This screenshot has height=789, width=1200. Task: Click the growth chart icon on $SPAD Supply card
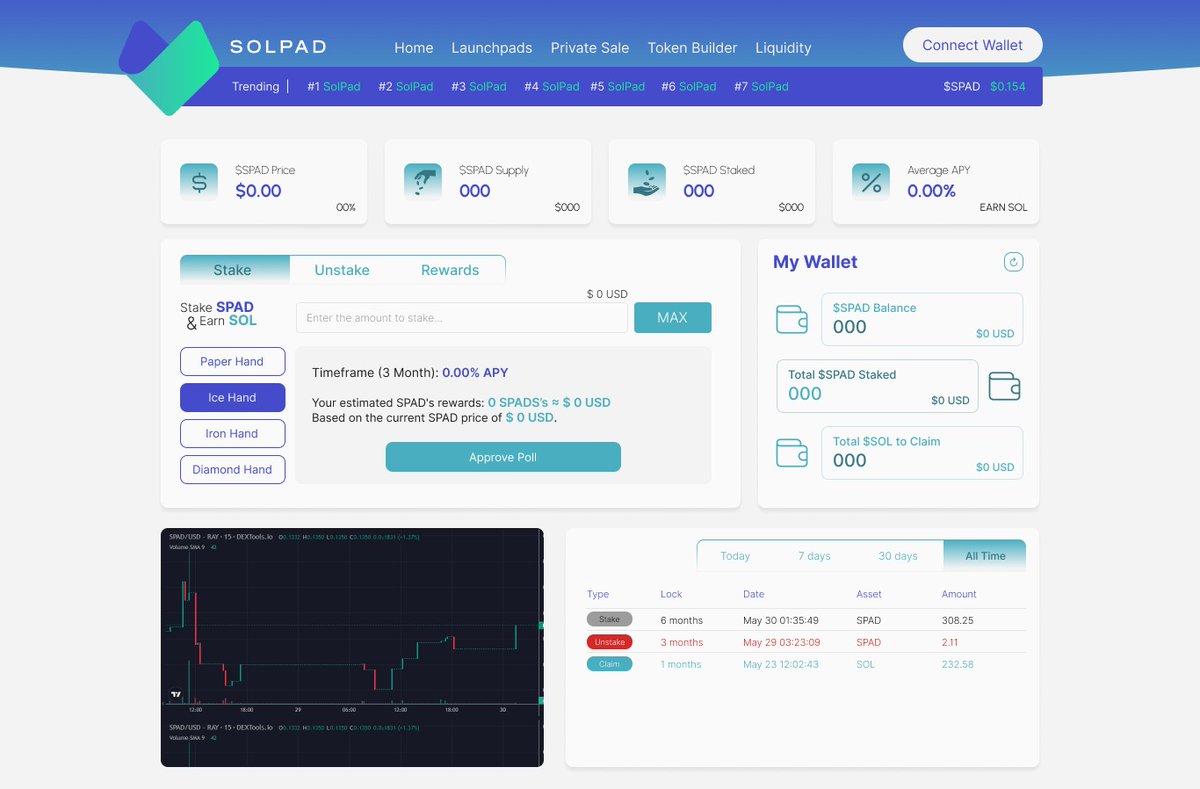[422, 182]
